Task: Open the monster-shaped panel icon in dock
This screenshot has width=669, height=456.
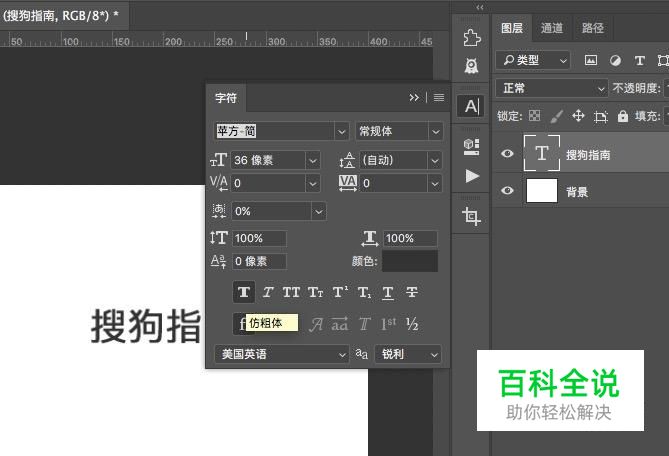Action: click(x=471, y=66)
